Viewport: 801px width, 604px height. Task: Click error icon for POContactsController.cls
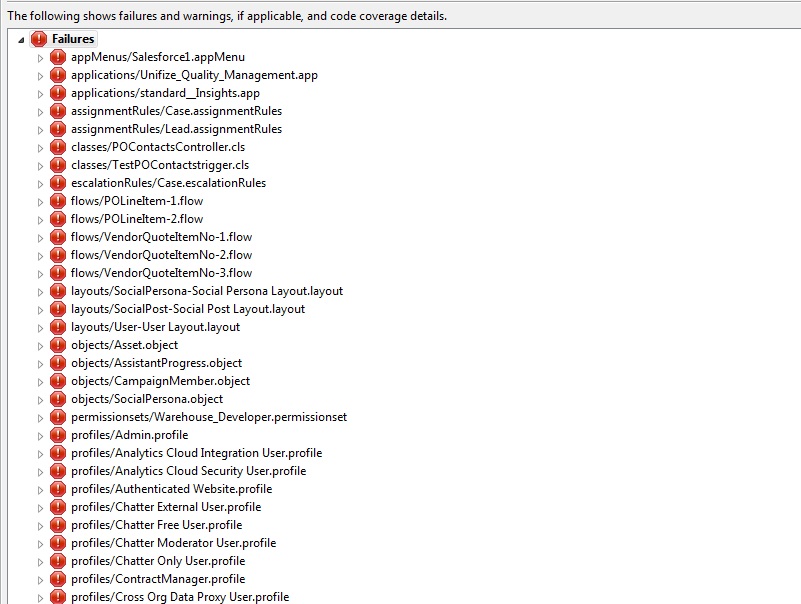point(58,147)
